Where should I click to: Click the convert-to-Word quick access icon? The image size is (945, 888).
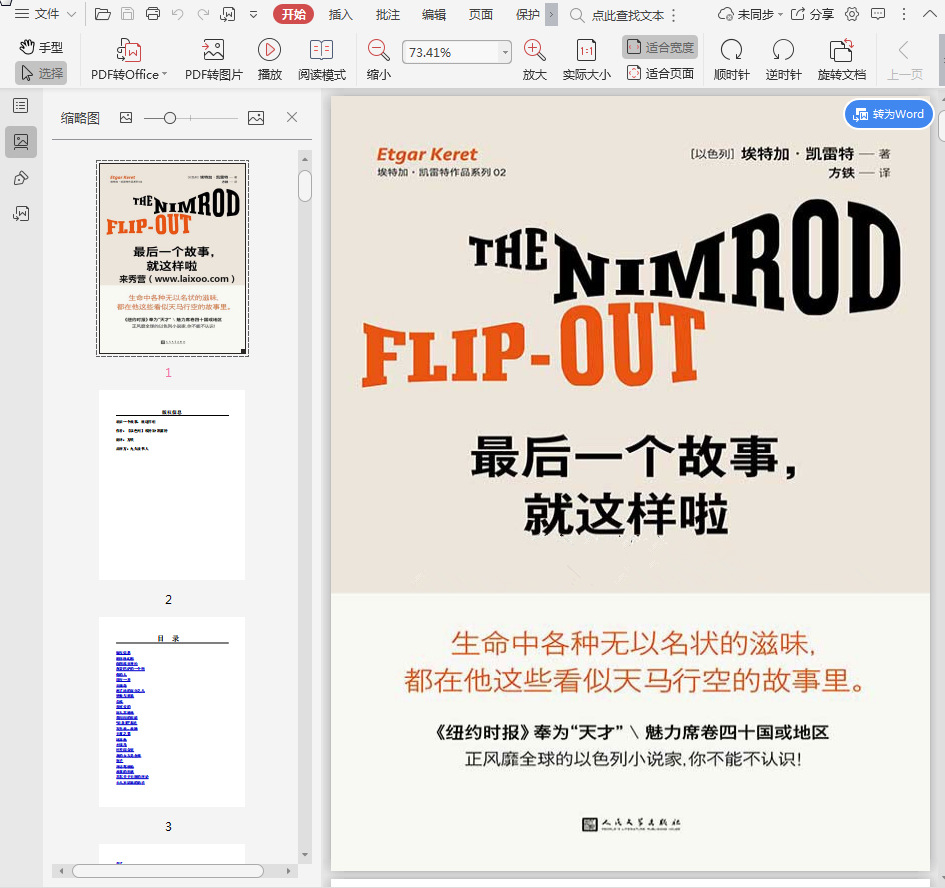point(228,14)
